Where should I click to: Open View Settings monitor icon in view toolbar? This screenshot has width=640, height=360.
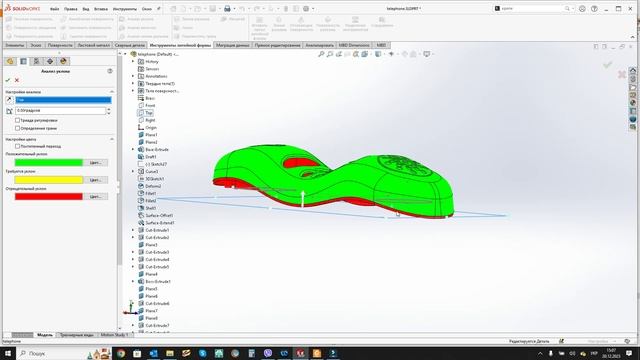[427, 54]
